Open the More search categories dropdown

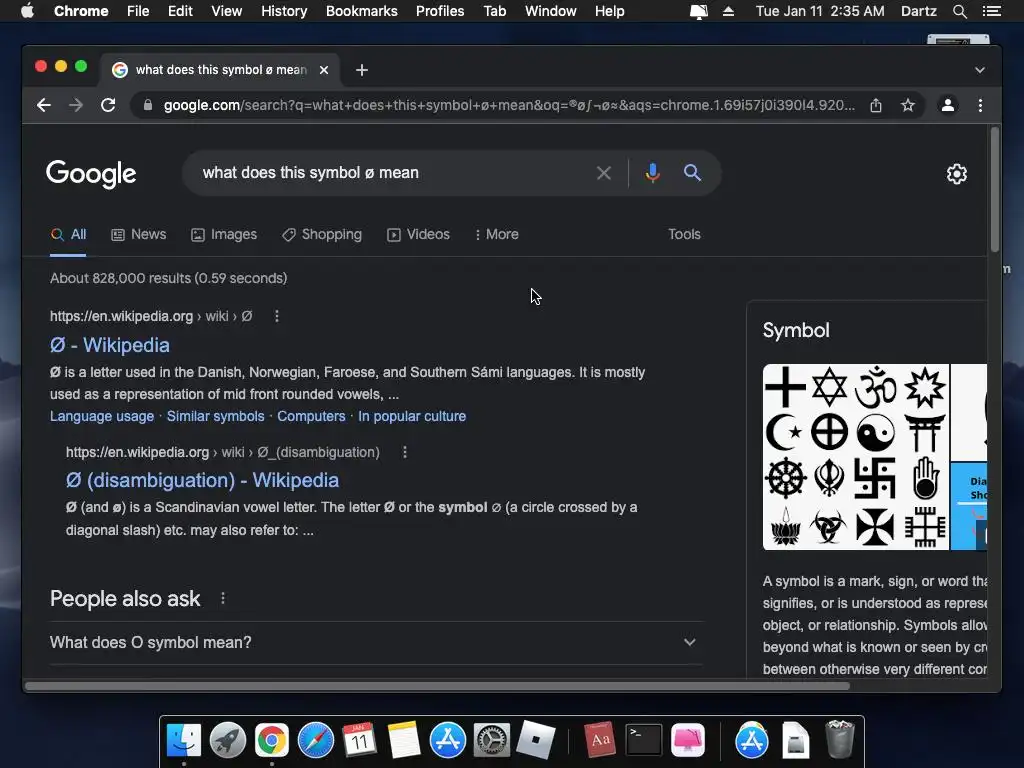point(497,234)
